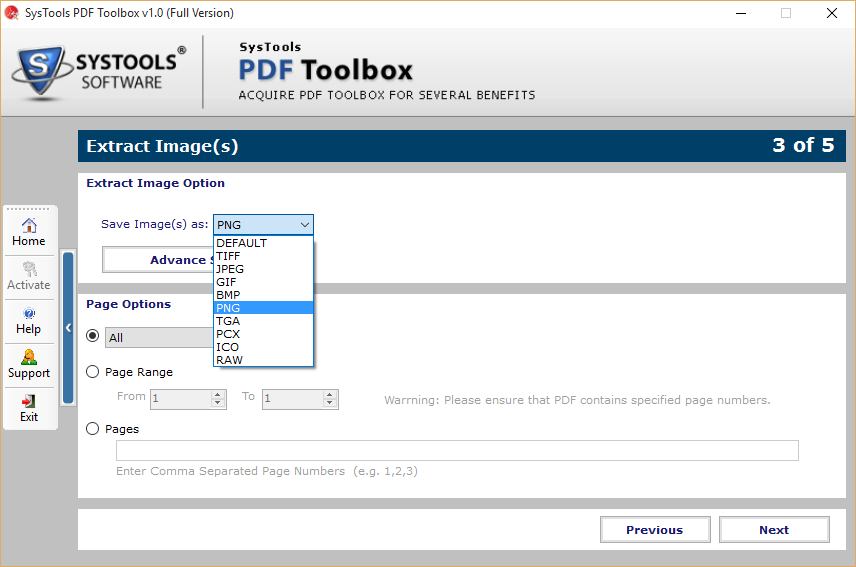856x567 pixels.
Task: Decrease the To page value
Action: (x=330, y=403)
